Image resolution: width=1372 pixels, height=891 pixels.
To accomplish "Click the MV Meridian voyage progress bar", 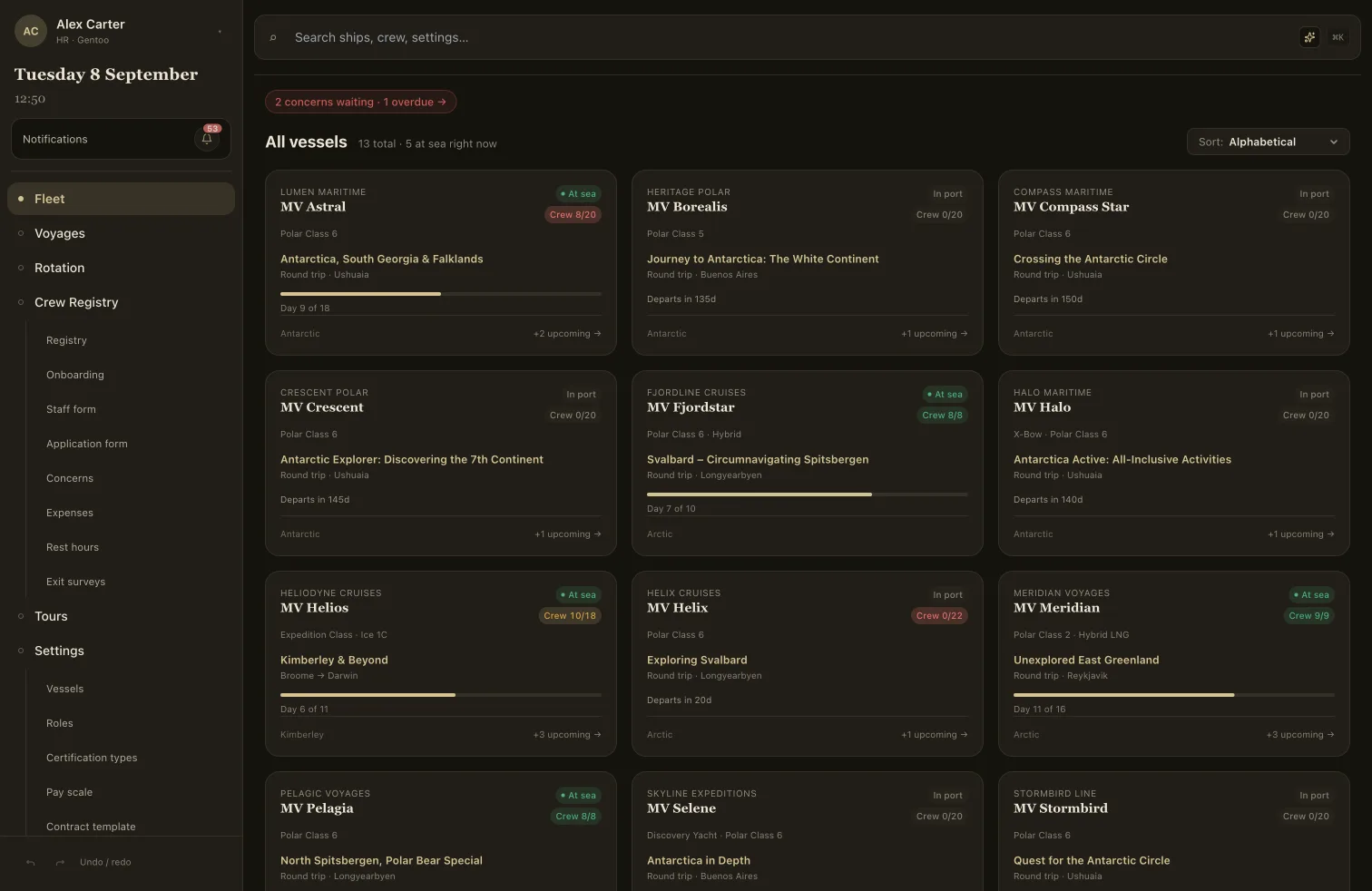I will click(x=1174, y=695).
